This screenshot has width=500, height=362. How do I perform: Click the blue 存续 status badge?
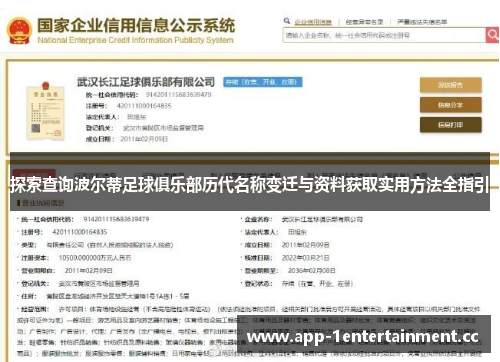coord(263,82)
